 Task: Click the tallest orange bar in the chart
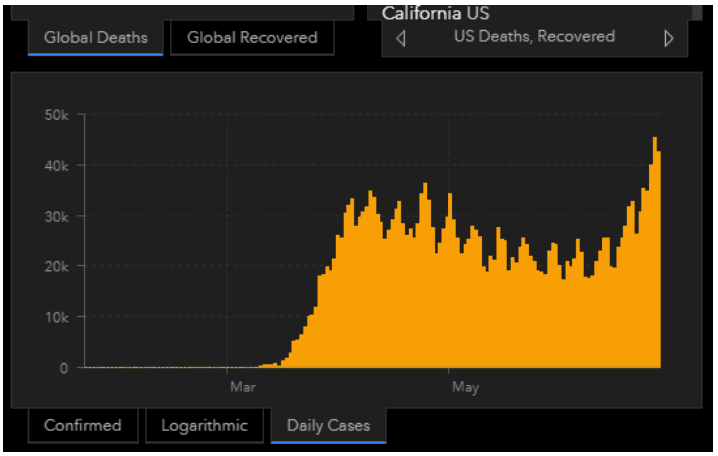pos(655,252)
